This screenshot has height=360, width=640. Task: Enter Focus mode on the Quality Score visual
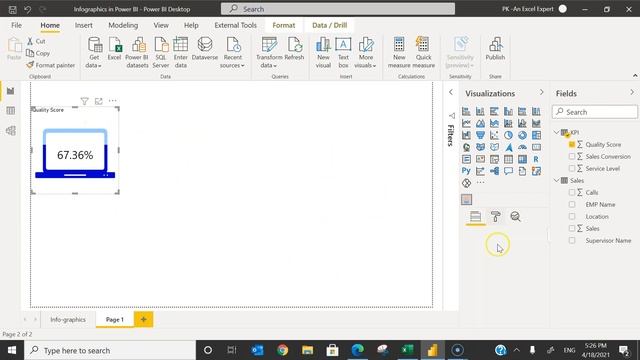[x=99, y=101]
